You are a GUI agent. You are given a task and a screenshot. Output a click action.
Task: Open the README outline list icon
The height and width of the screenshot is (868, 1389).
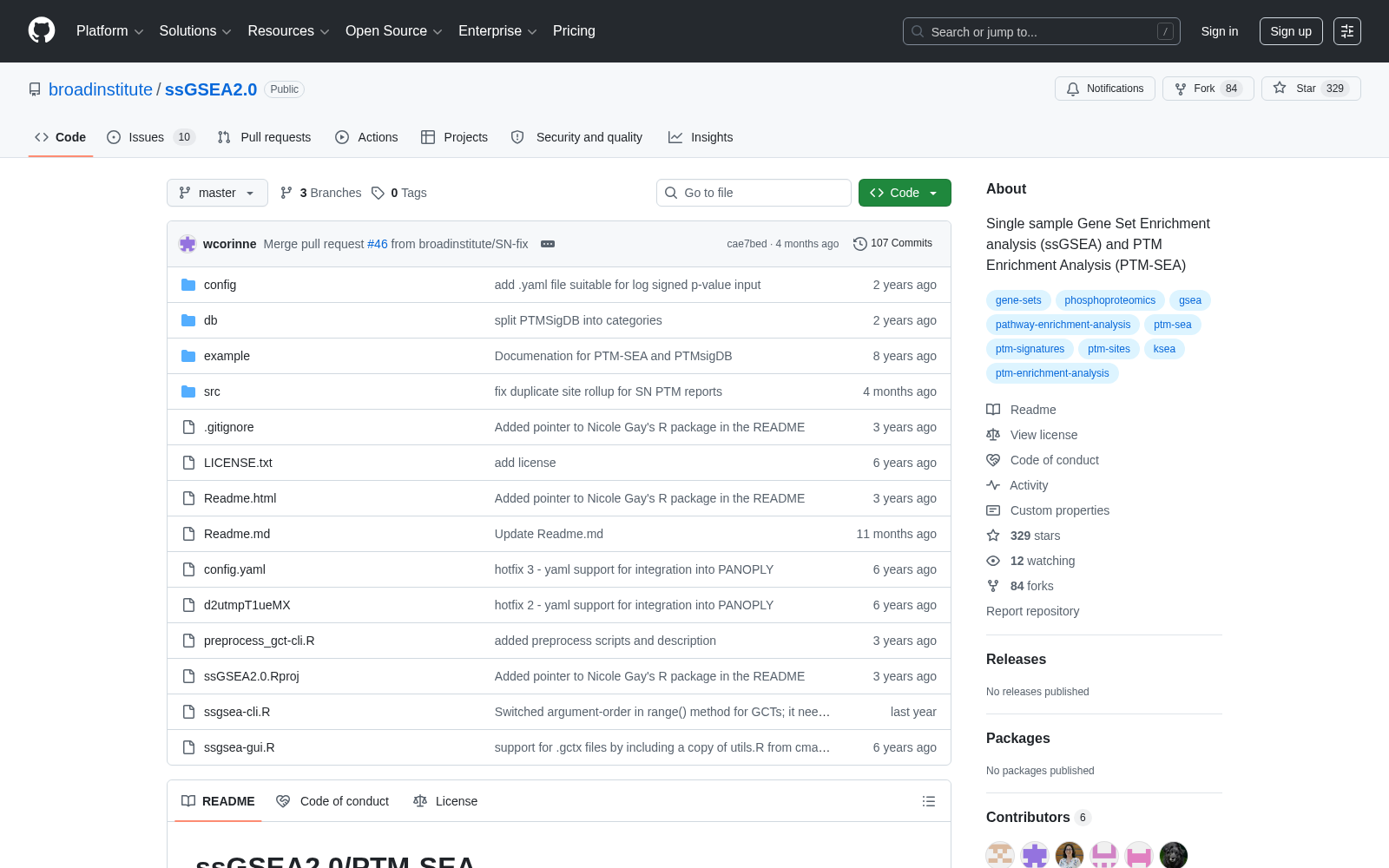click(929, 801)
